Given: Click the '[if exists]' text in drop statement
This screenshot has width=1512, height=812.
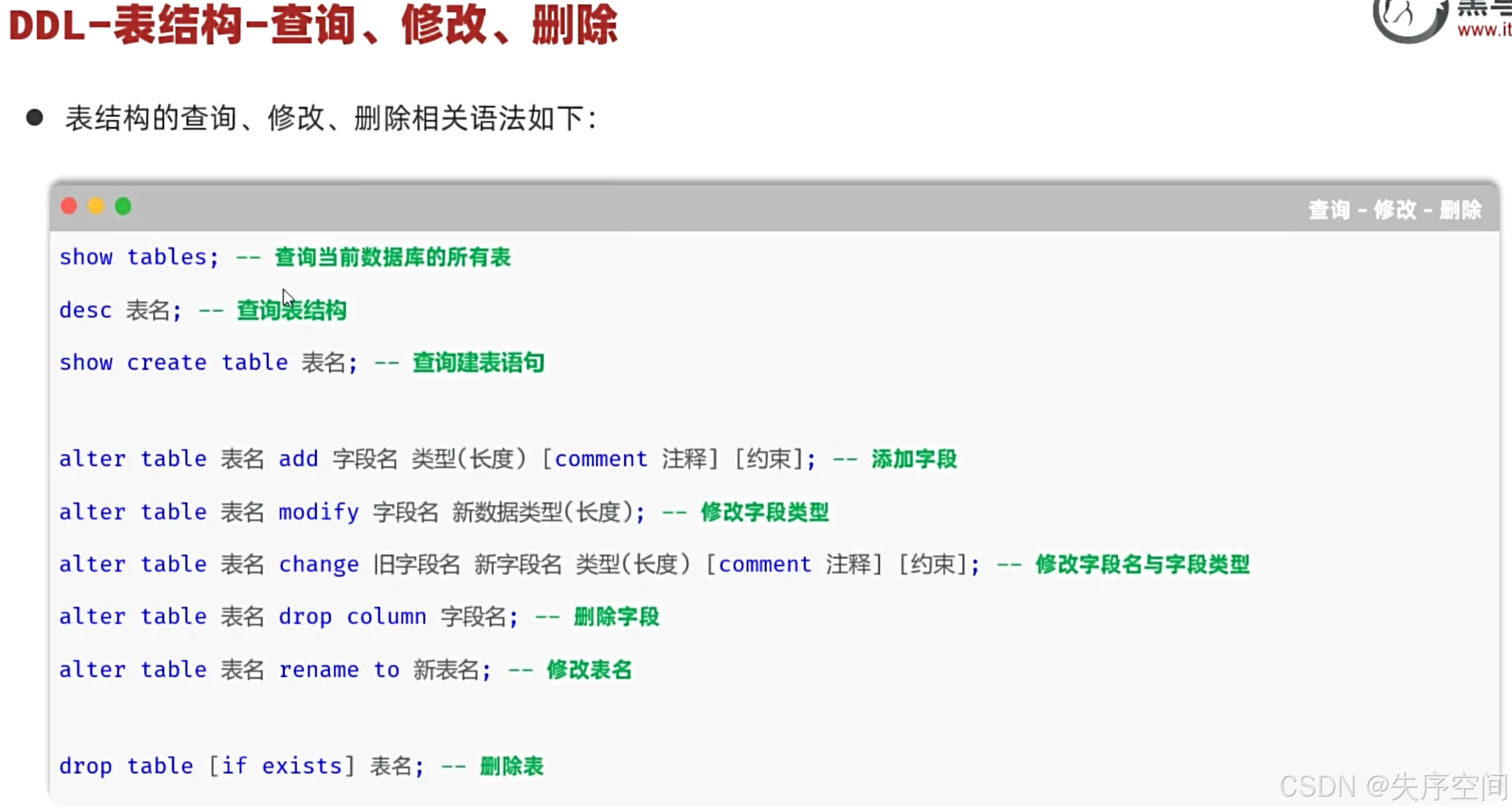Looking at the screenshot, I should click(282, 766).
